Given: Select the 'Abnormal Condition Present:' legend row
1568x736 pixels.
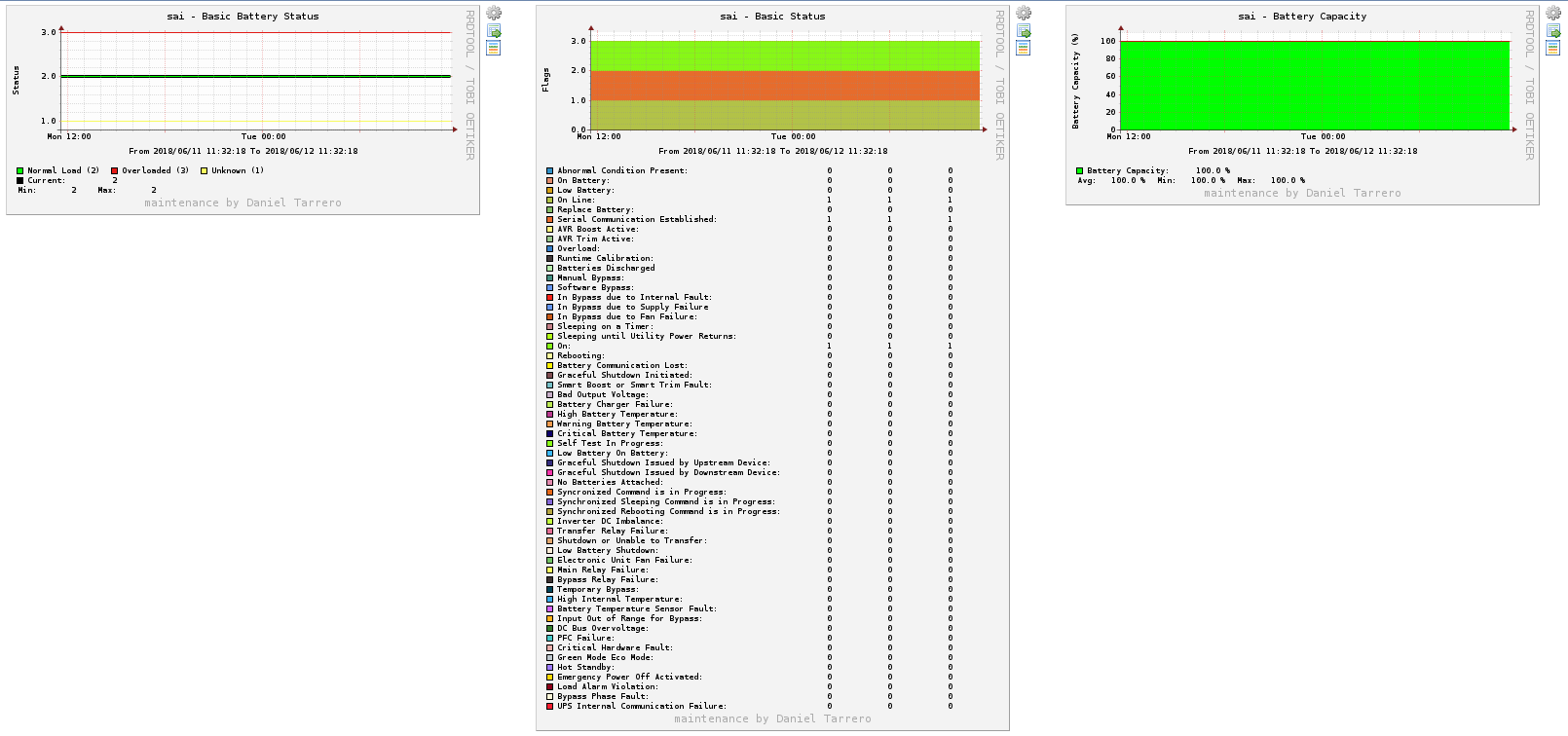Looking at the screenshot, I should pyautogui.click(x=750, y=170).
